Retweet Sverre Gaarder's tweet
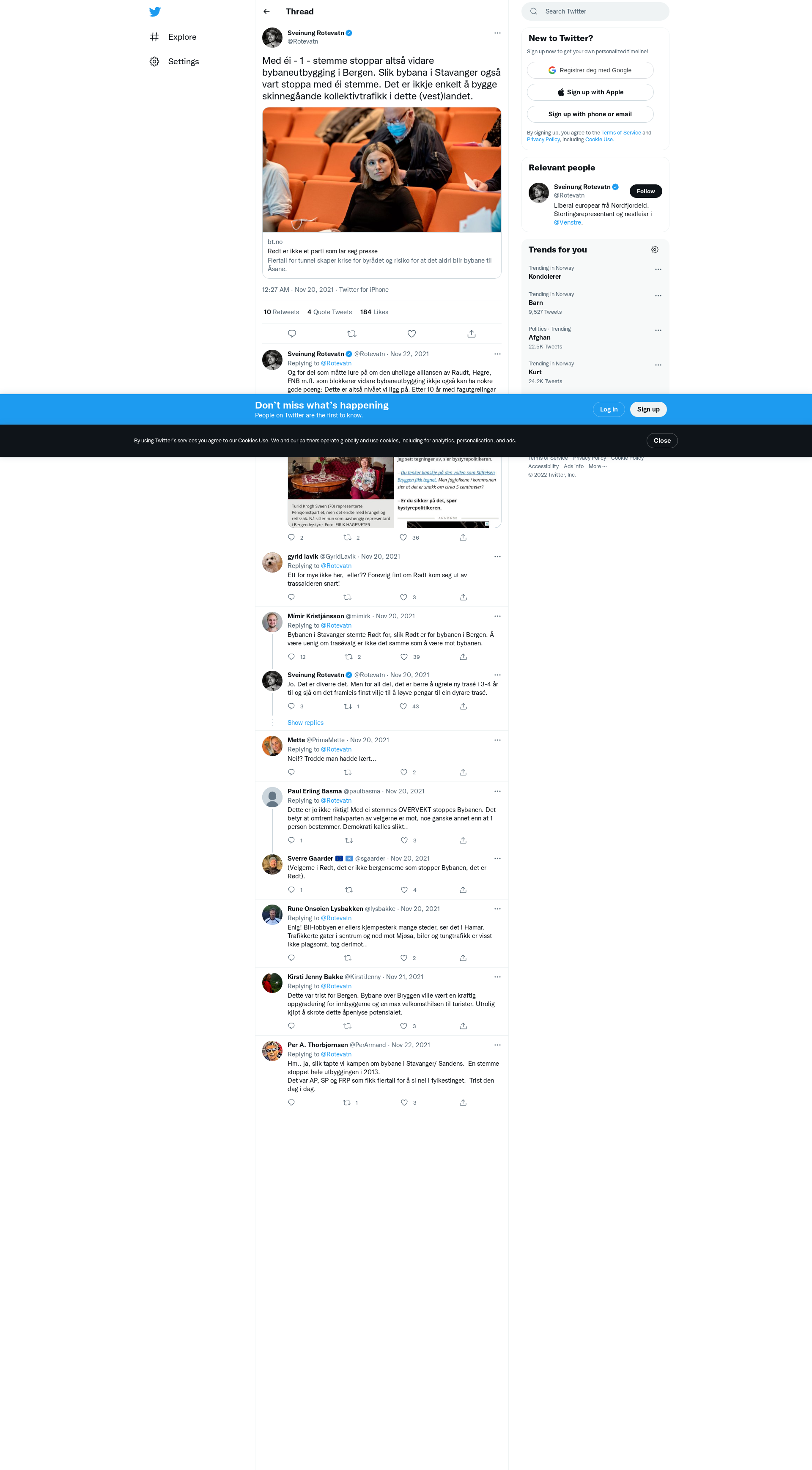The width and height of the screenshot is (812, 1470). point(349,890)
